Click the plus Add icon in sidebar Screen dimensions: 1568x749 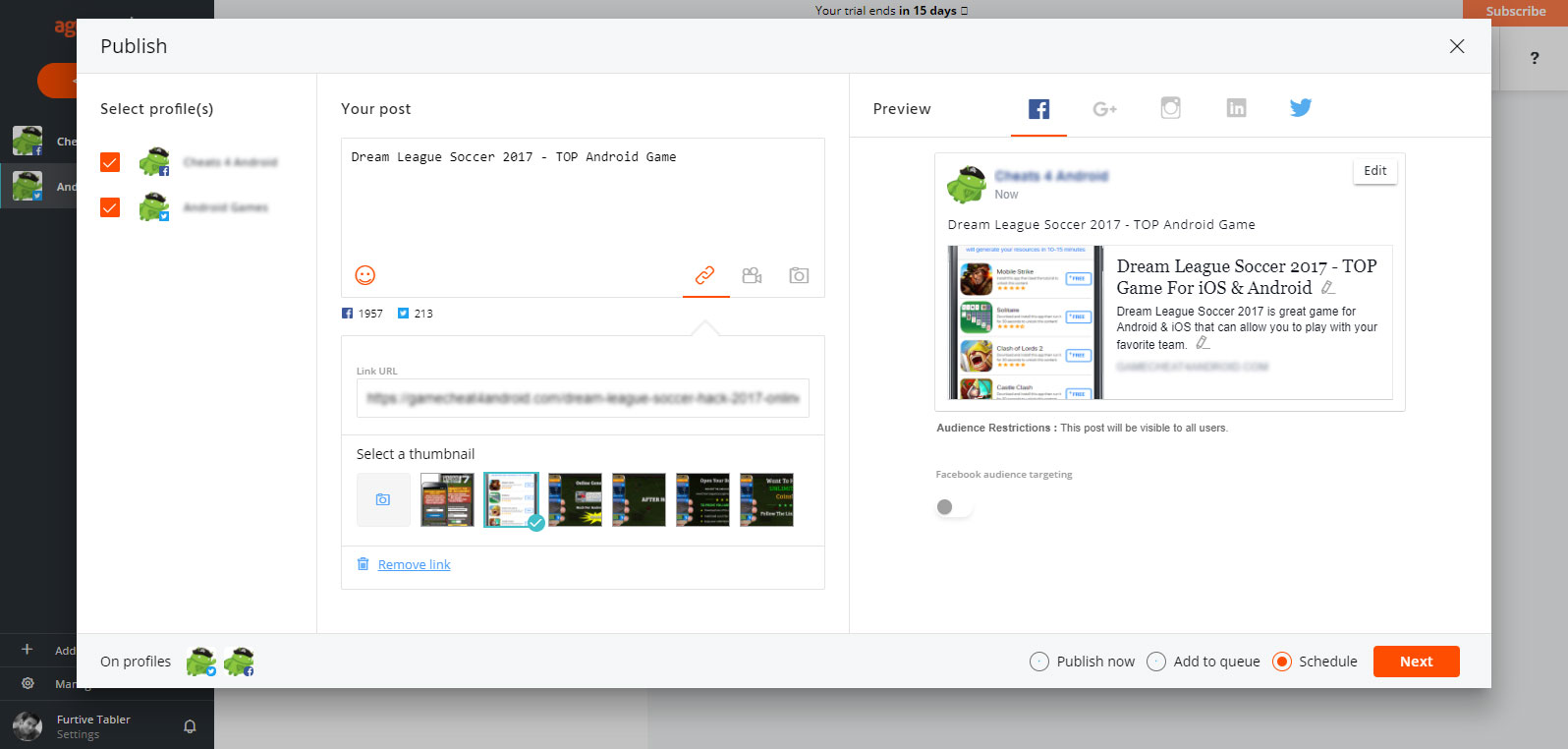point(28,649)
